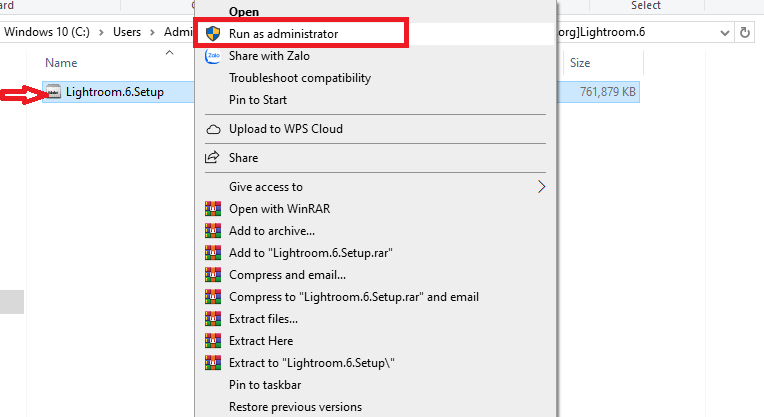Click WinRAR icon beside Add to archive
The height and width of the screenshot is (417, 764).
click(x=212, y=231)
